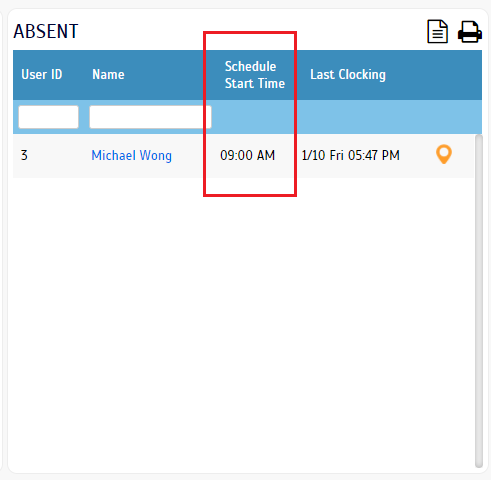The image size is (491, 480).
Task: Focus the User ID filter box
Action: point(49,117)
